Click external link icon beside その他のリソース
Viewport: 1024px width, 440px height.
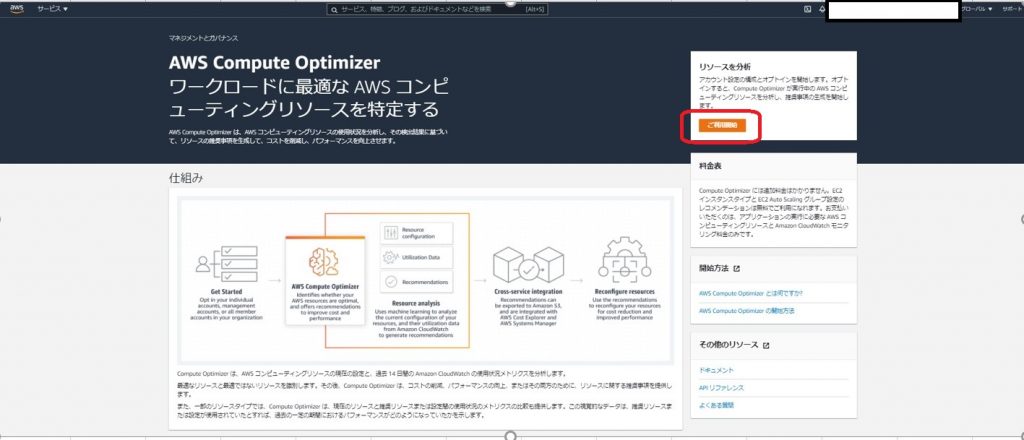tap(766, 345)
